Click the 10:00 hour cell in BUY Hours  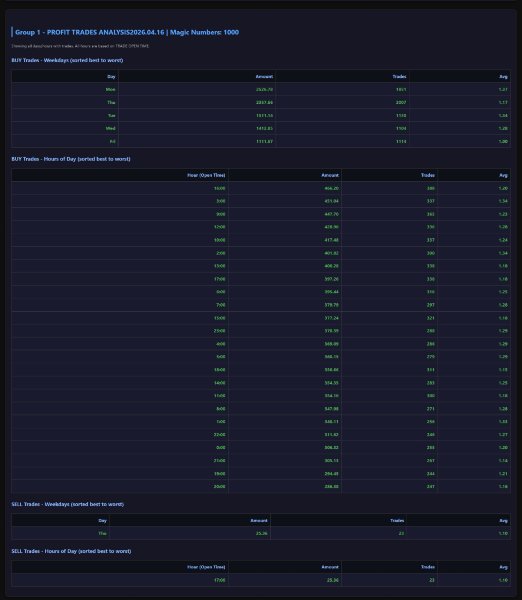point(120,240)
